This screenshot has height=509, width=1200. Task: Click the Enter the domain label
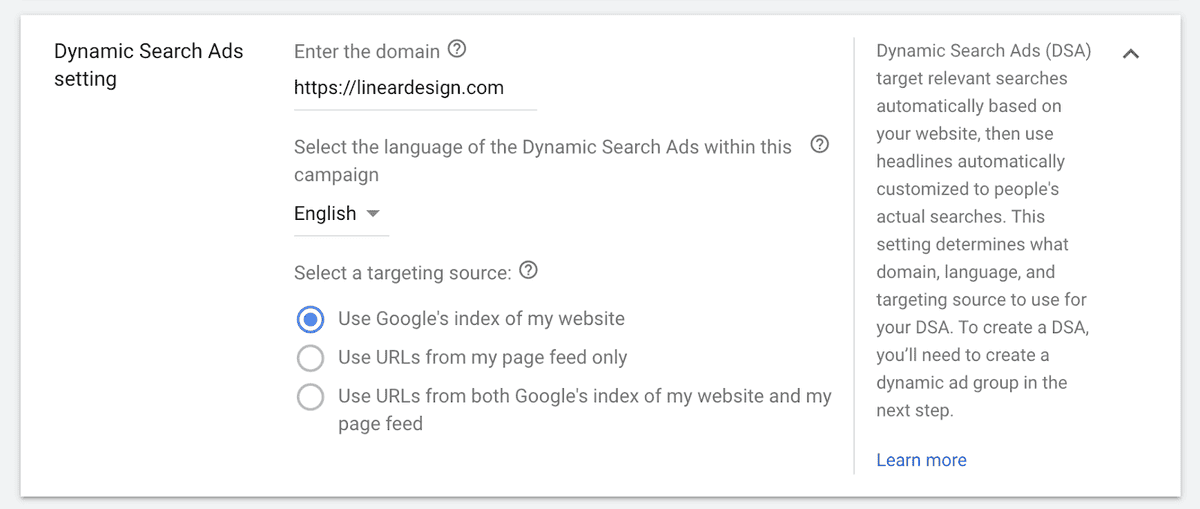[x=367, y=50]
